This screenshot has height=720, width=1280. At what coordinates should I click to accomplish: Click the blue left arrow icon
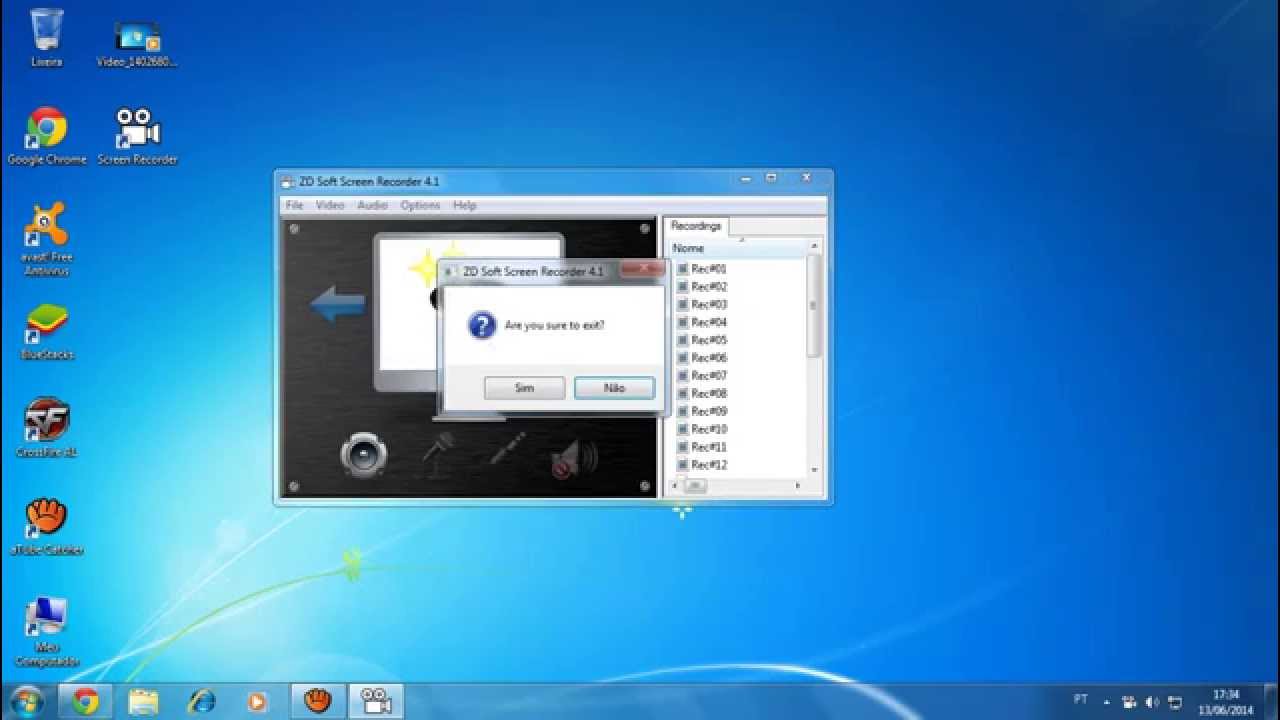pyautogui.click(x=338, y=304)
